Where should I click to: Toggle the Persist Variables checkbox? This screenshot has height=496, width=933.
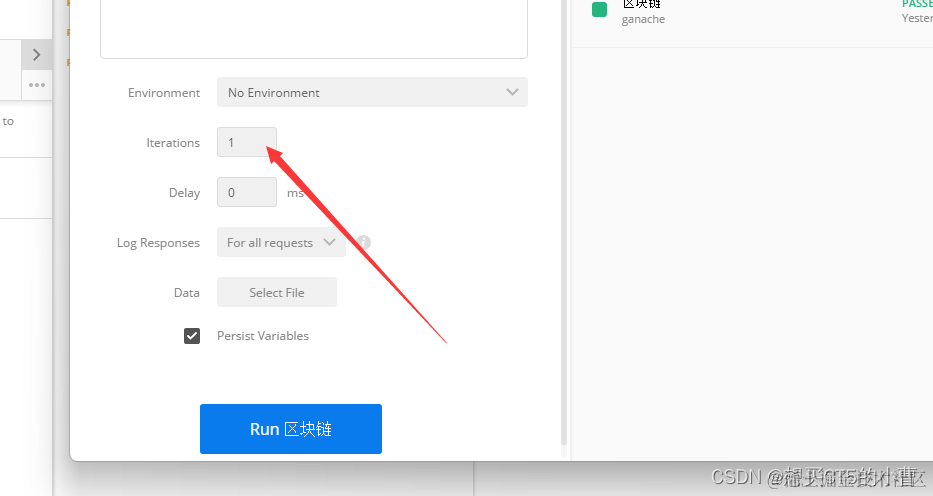tap(192, 336)
